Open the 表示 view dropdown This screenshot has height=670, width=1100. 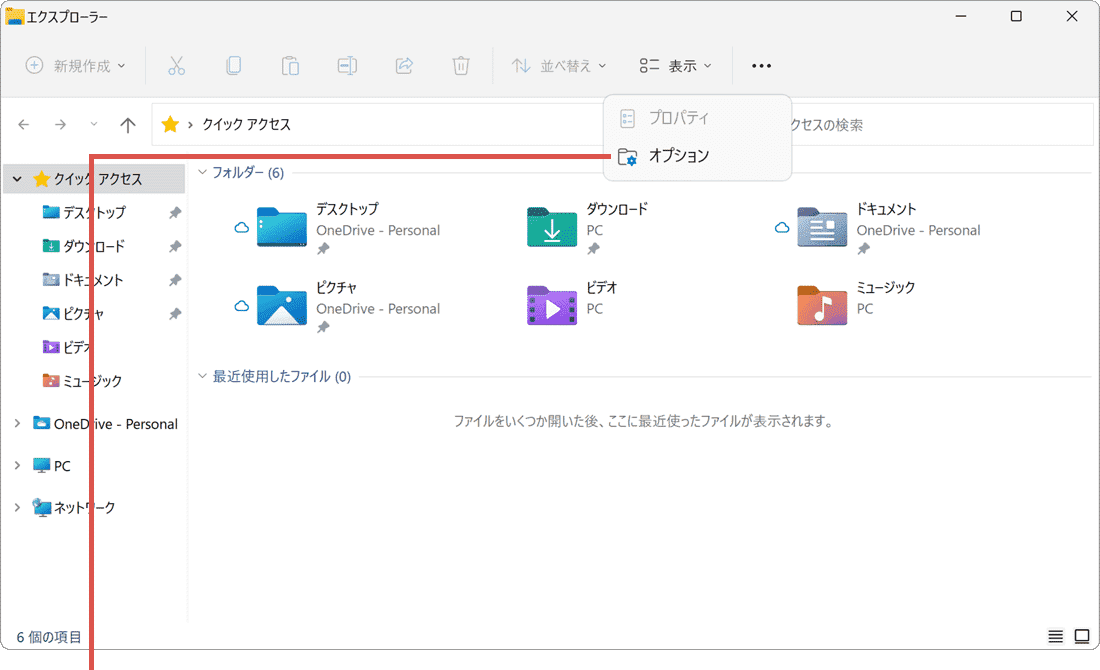point(676,66)
